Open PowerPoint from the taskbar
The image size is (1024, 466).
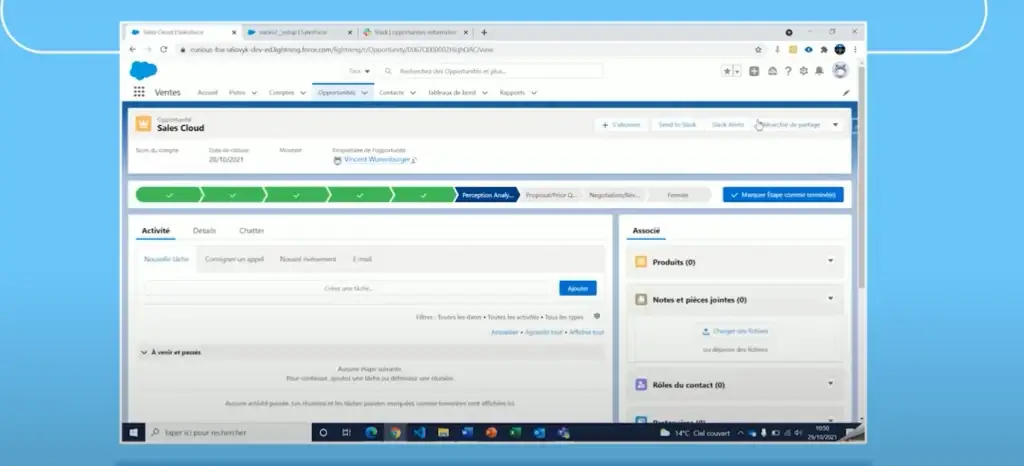click(x=491, y=432)
